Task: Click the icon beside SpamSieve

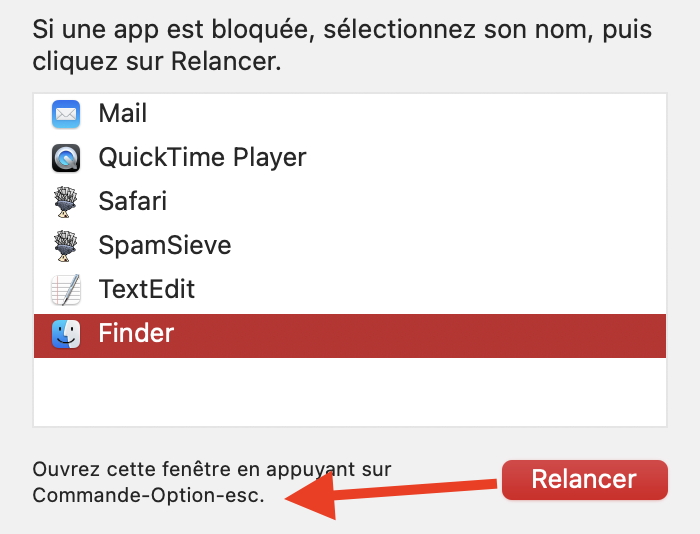Action: pos(66,246)
